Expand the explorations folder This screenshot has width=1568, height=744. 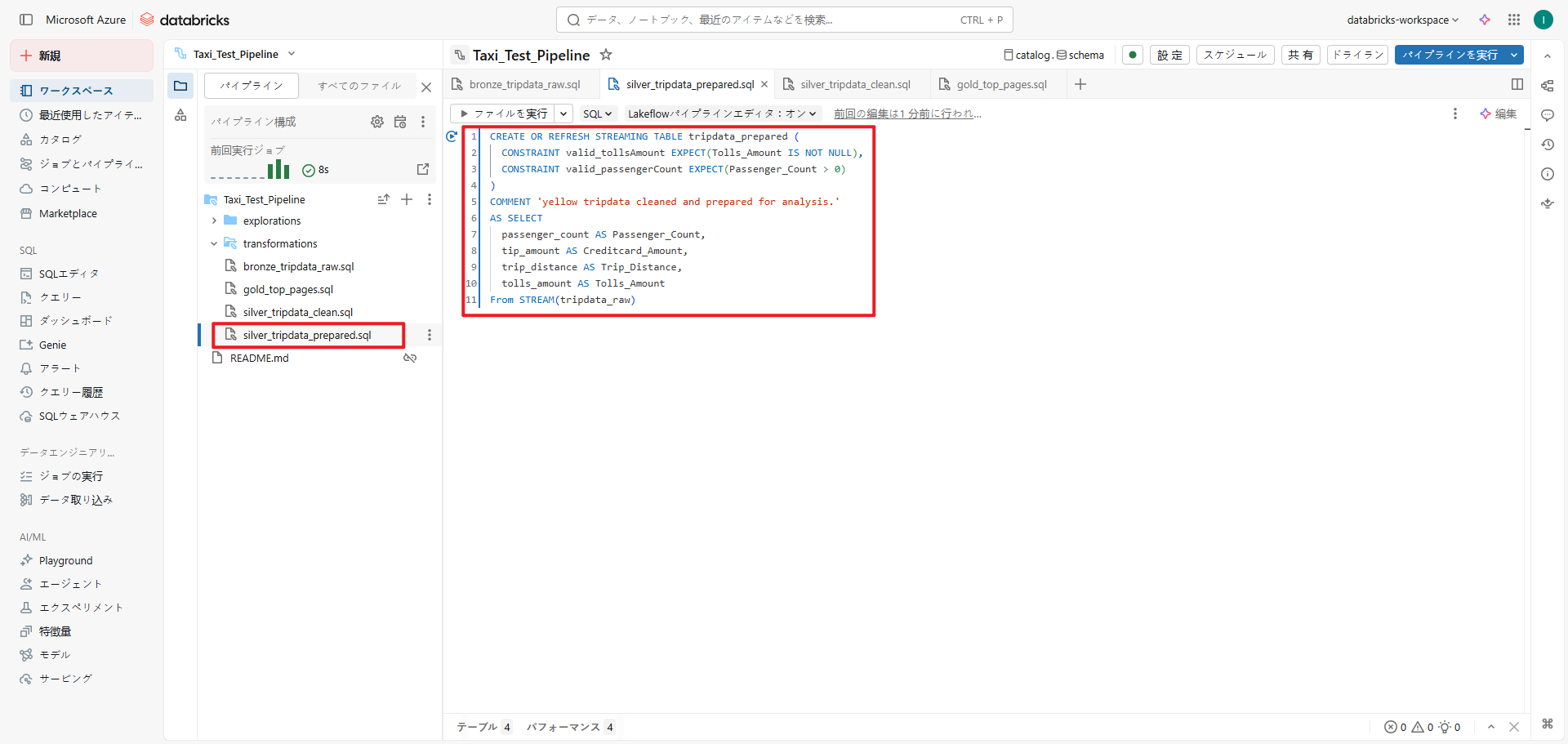[214, 221]
